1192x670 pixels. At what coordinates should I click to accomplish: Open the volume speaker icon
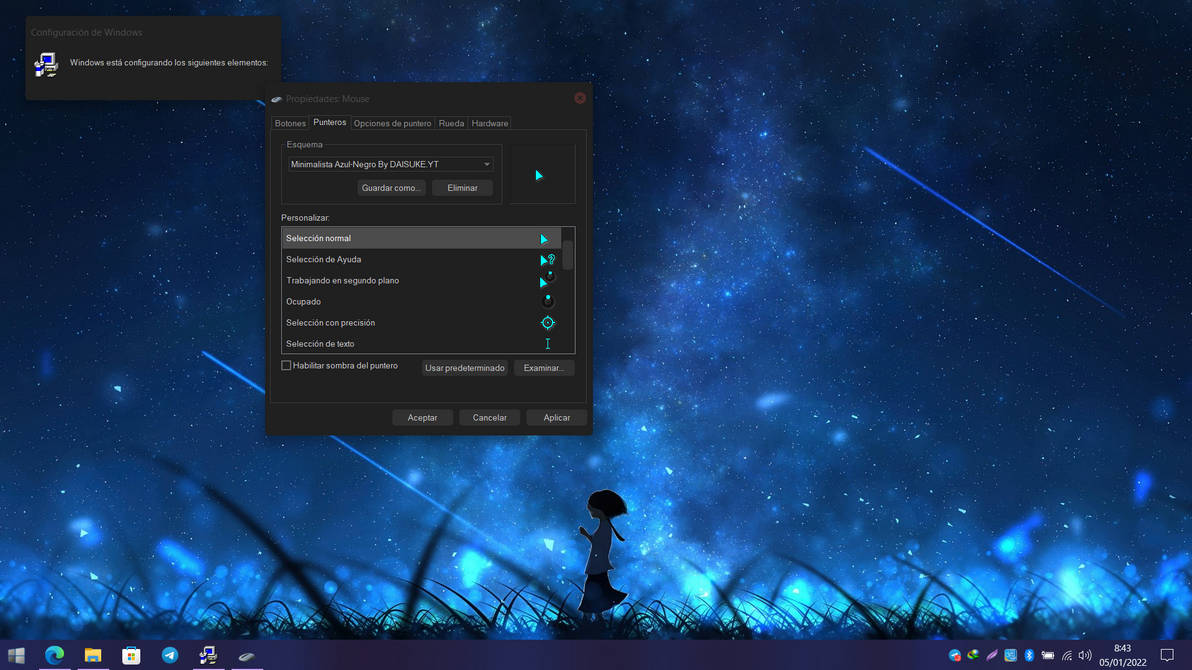point(1085,655)
